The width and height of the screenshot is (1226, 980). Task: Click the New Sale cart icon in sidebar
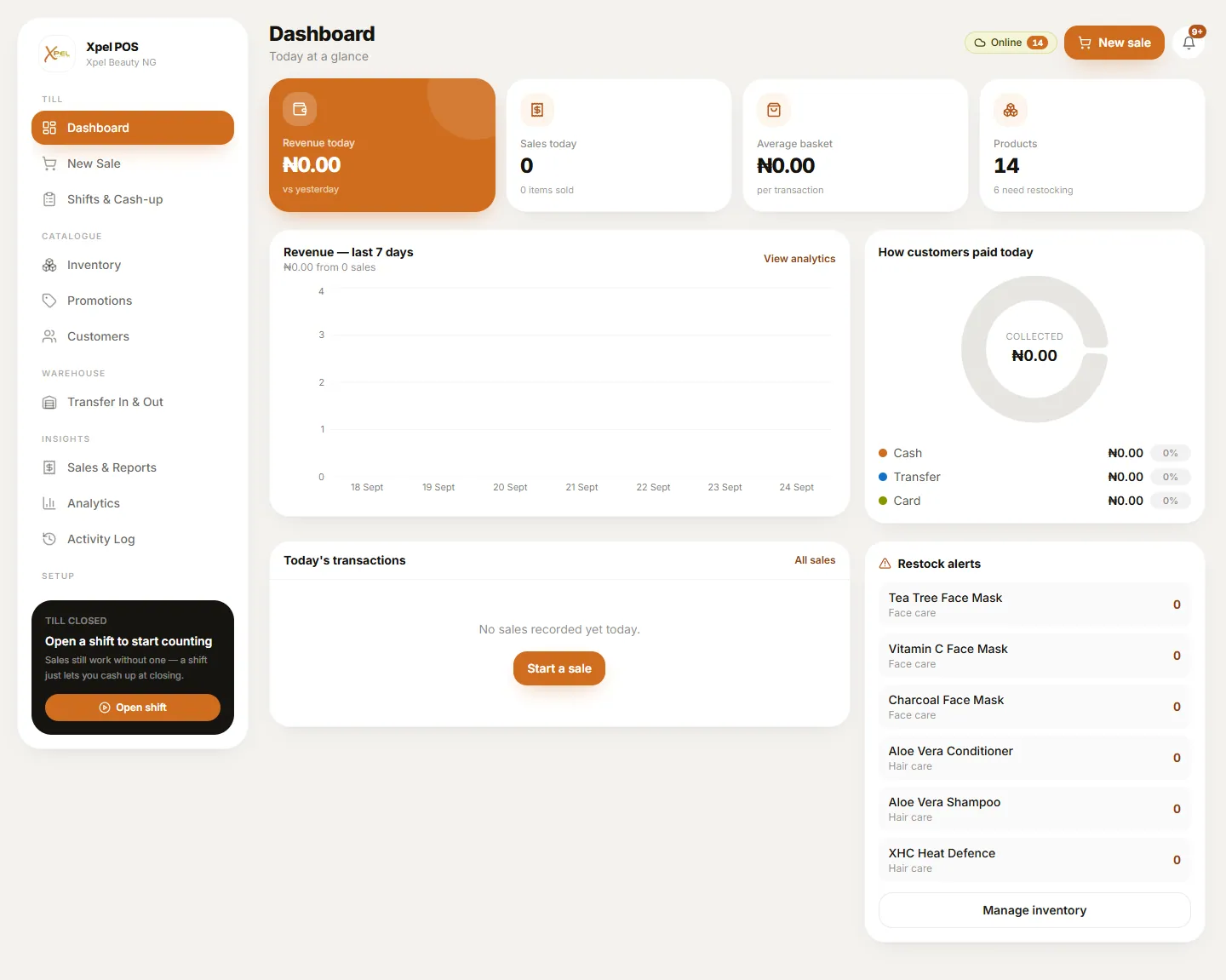click(49, 163)
